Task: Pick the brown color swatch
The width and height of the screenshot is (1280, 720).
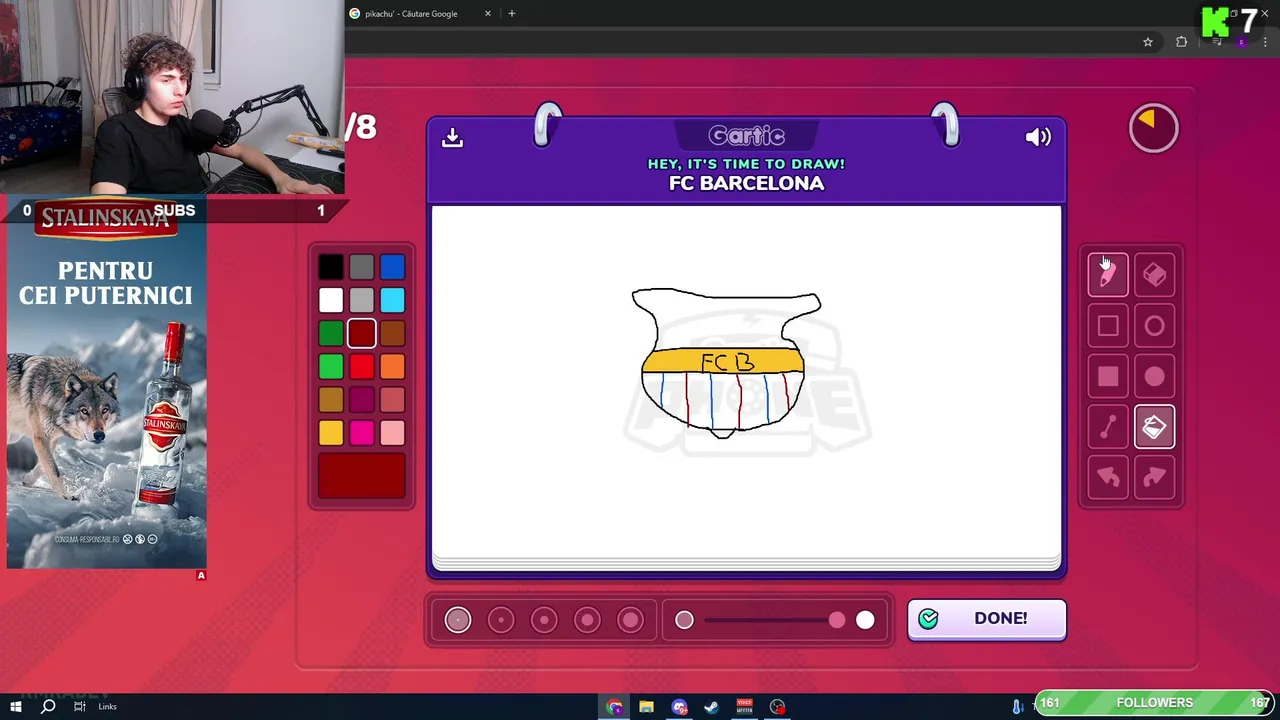Action: point(393,333)
